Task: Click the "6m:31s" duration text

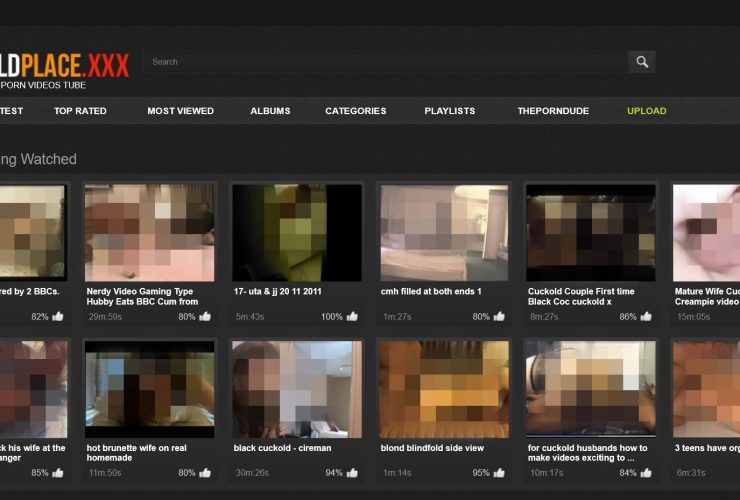Action: 691,473
